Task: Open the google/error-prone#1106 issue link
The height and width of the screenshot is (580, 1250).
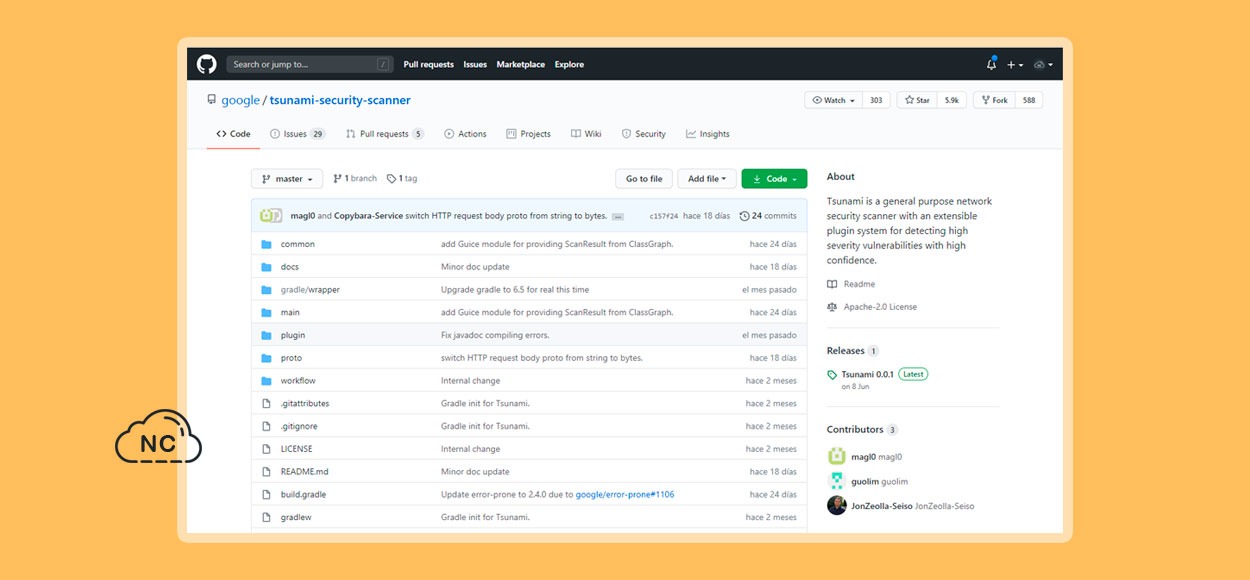Action: click(625, 495)
